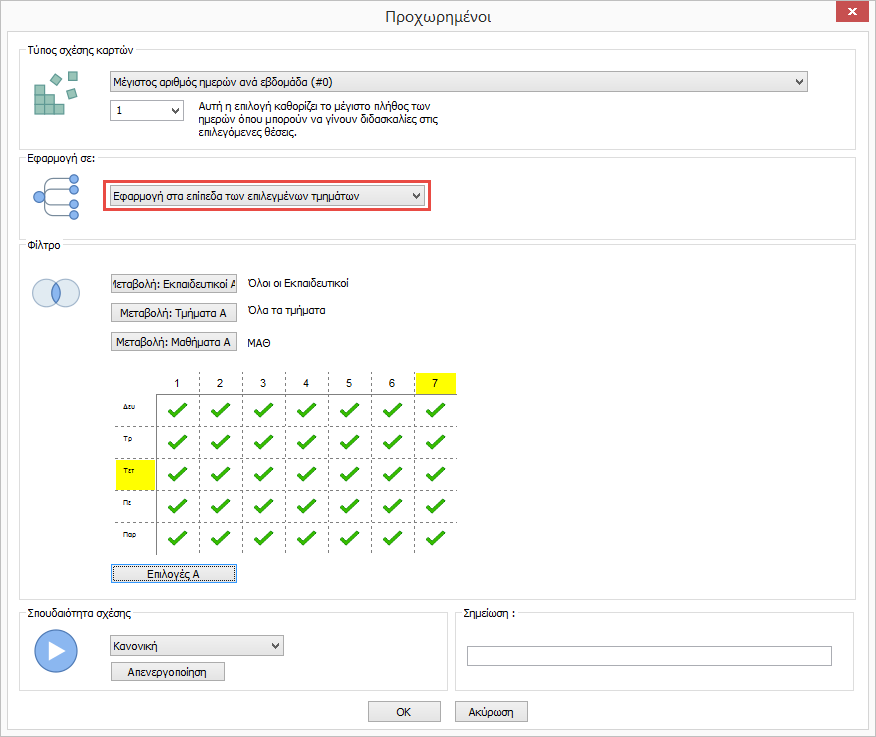
Task: Click the blue branching nodes icon under Εφαρμογή σε
Action: 56,196
